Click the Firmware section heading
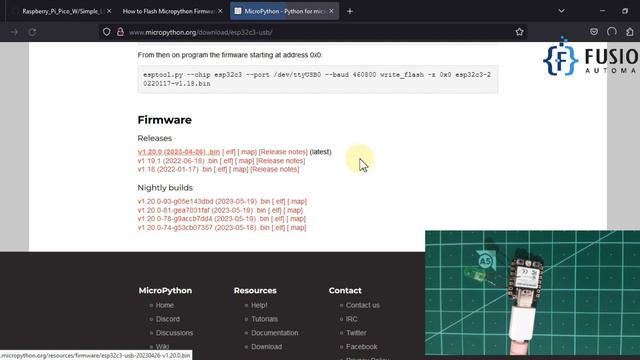The height and width of the screenshot is (360, 640). pyautogui.click(x=164, y=120)
